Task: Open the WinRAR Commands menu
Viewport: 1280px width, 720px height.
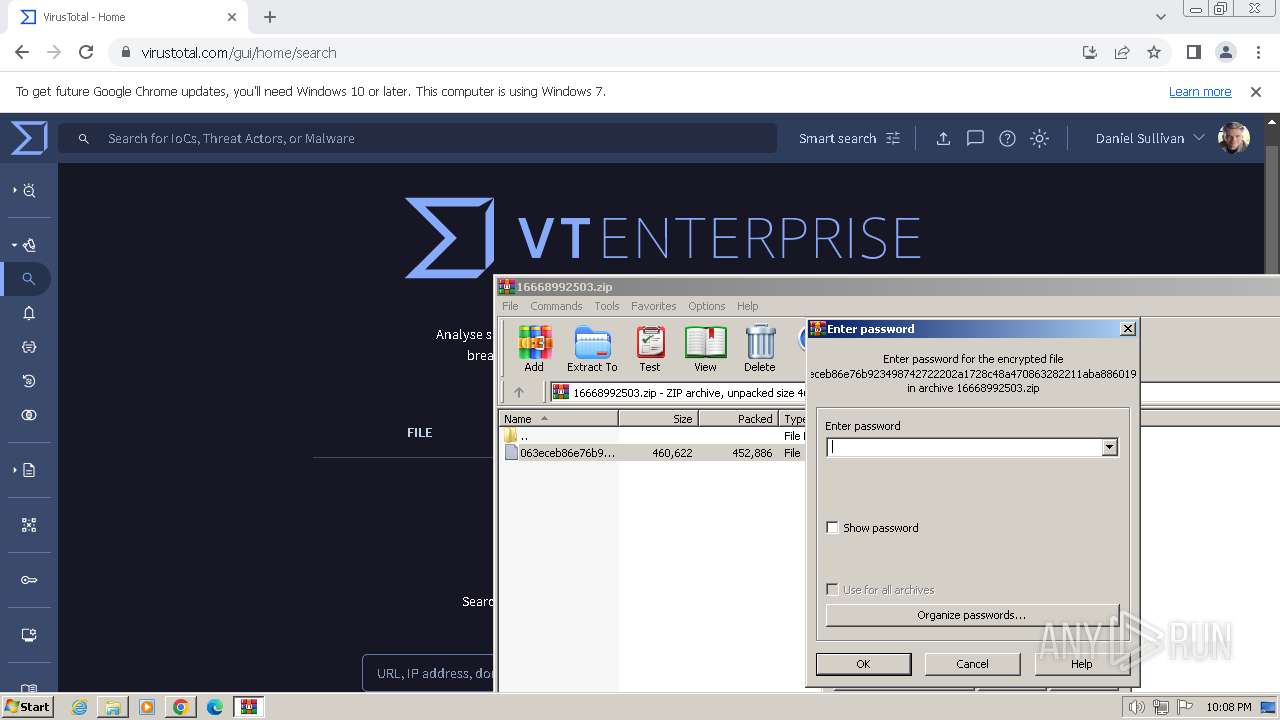Action: [x=556, y=306]
